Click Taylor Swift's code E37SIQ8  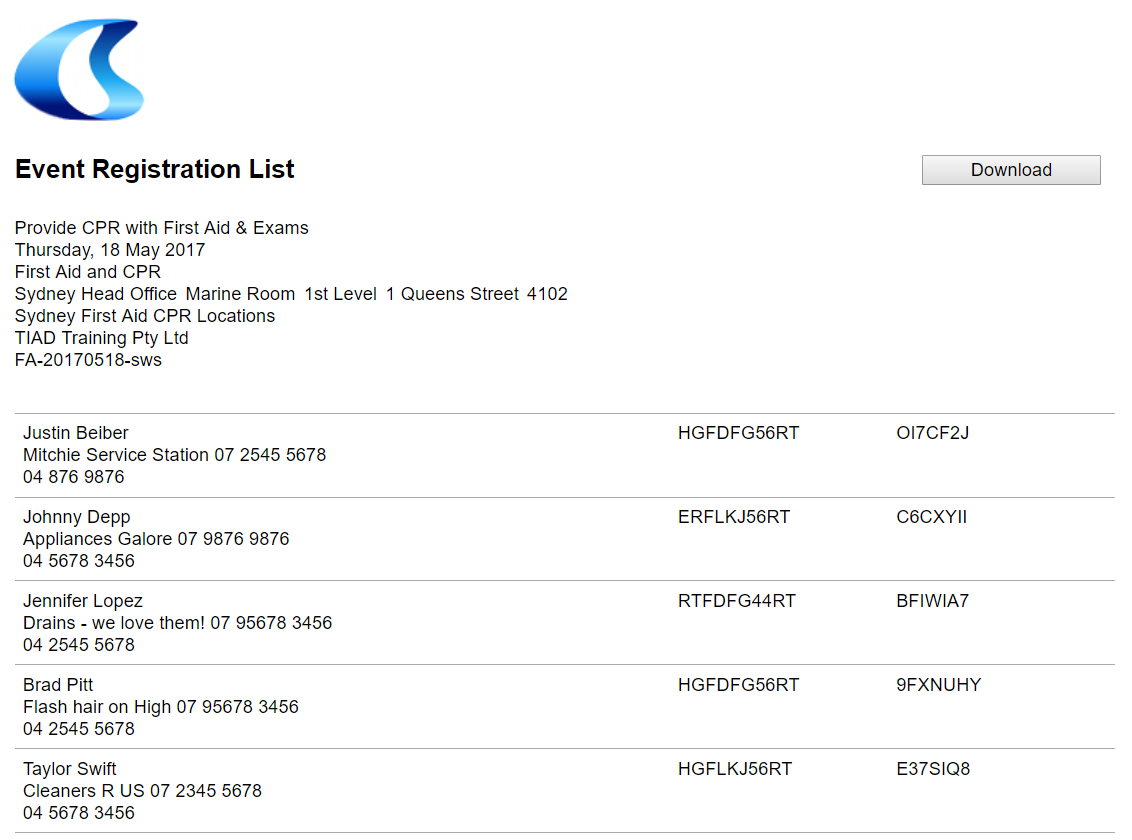933,769
